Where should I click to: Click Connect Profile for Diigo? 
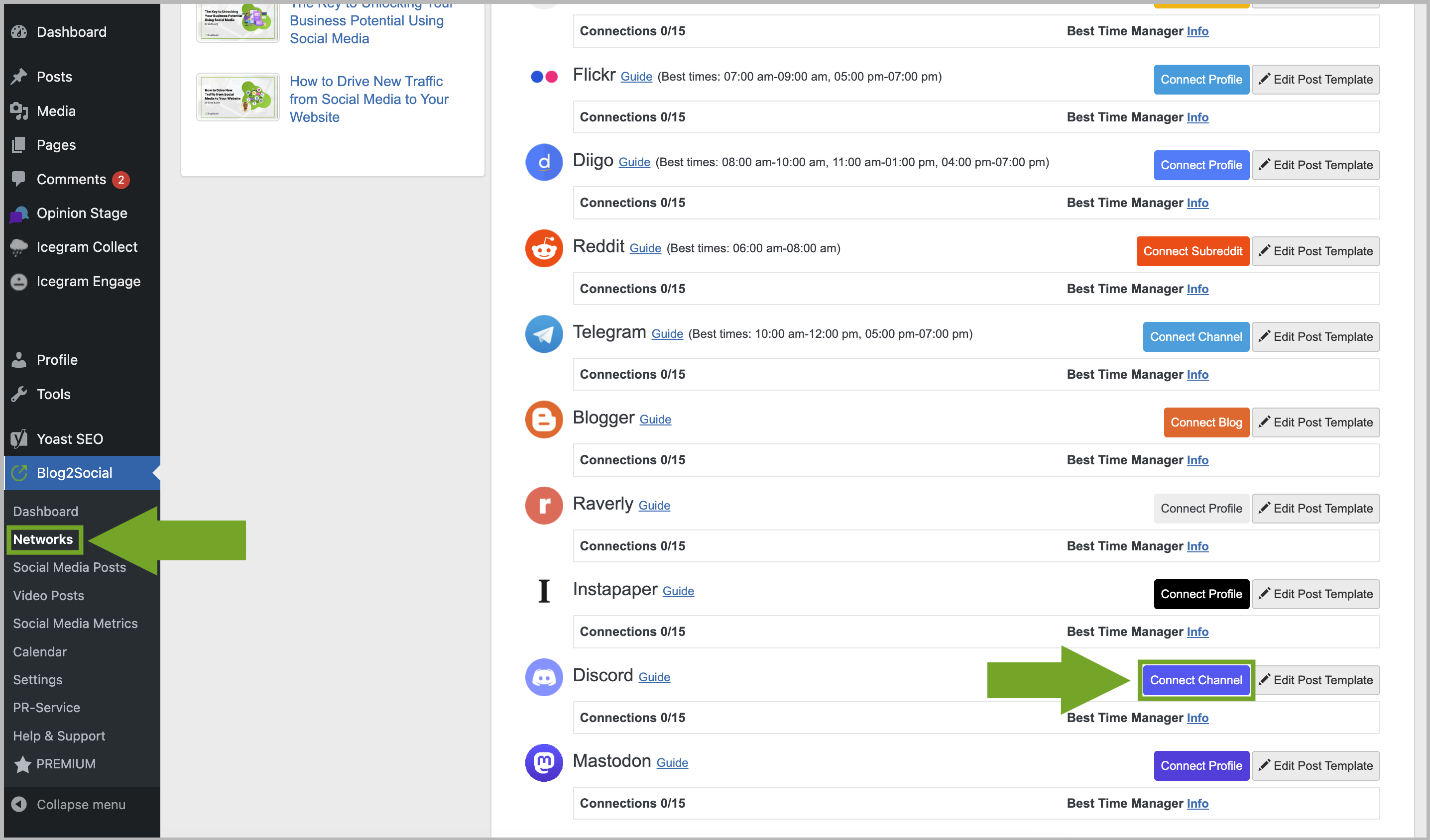click(x=1201, y=166)
